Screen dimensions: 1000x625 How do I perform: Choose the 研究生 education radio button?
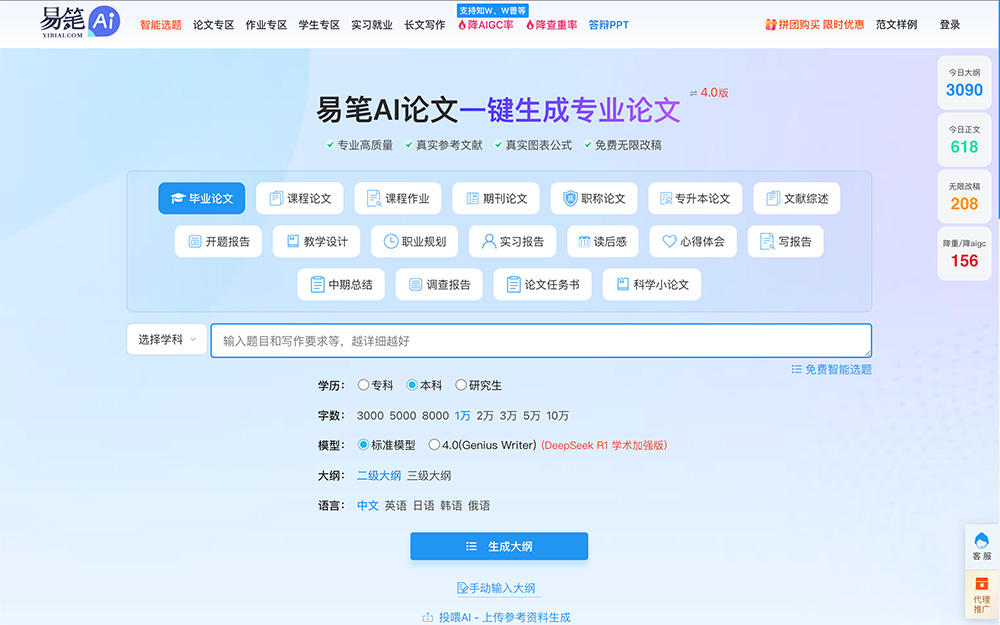pos(461,385)
